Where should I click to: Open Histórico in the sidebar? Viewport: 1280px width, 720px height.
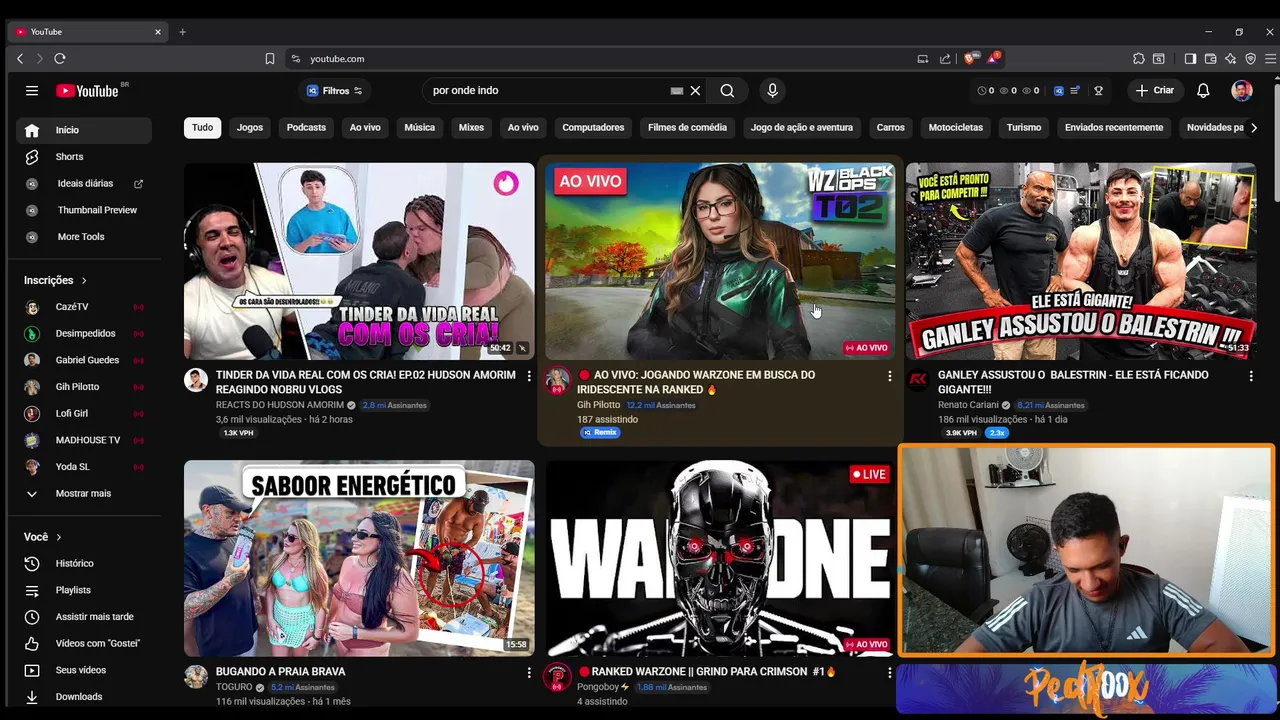[84, 564]
